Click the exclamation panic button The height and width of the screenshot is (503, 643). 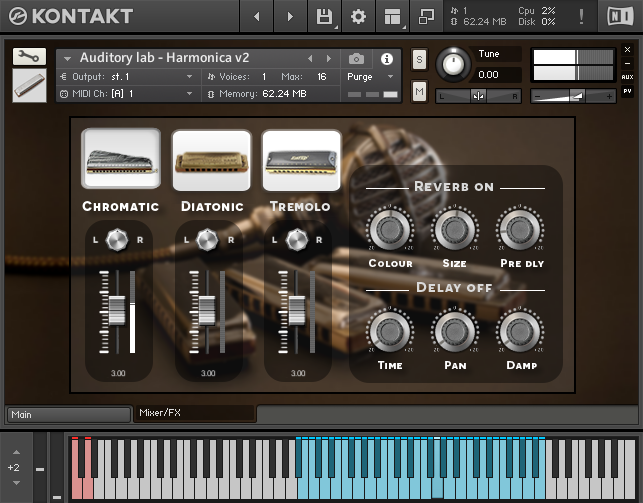pos(581,16)
